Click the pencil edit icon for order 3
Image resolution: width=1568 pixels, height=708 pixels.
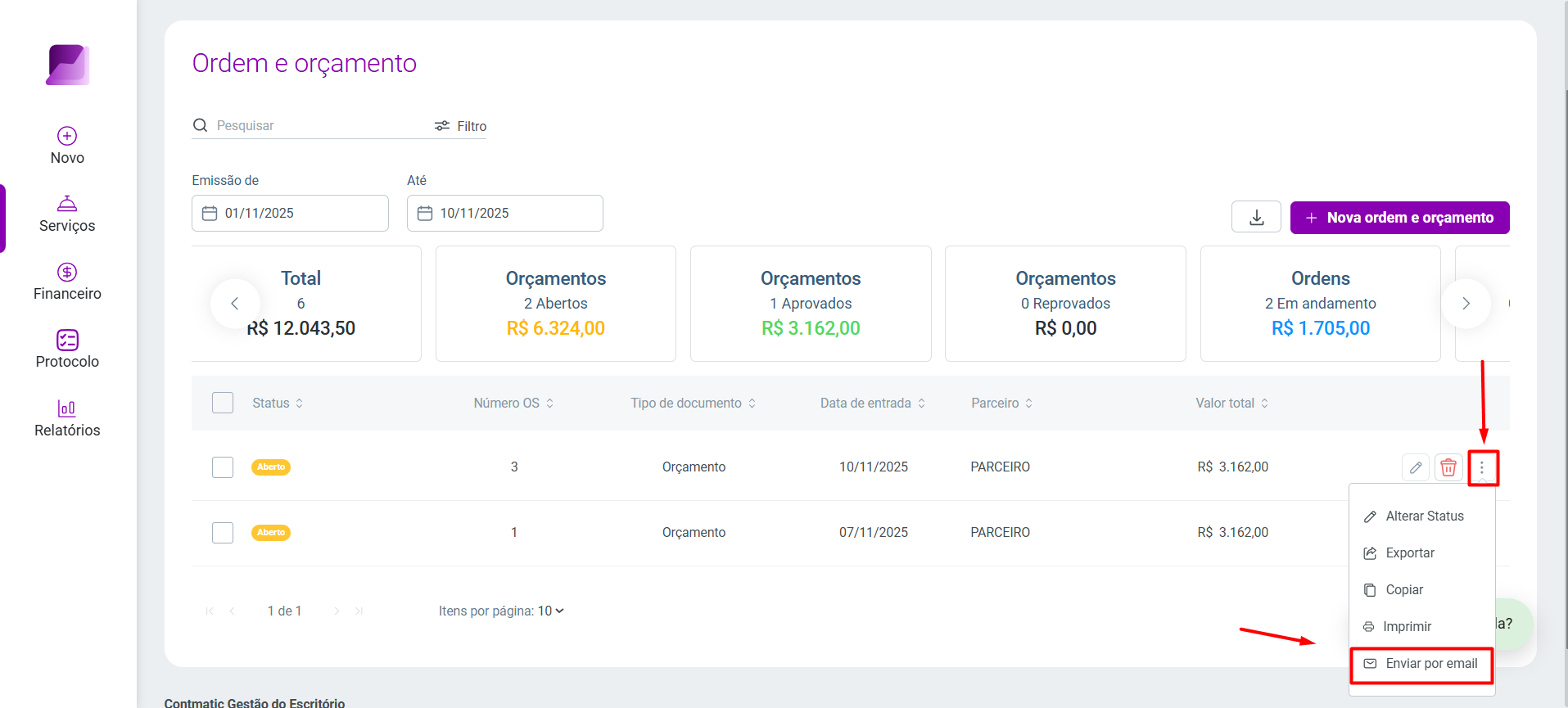point(1416,467)
